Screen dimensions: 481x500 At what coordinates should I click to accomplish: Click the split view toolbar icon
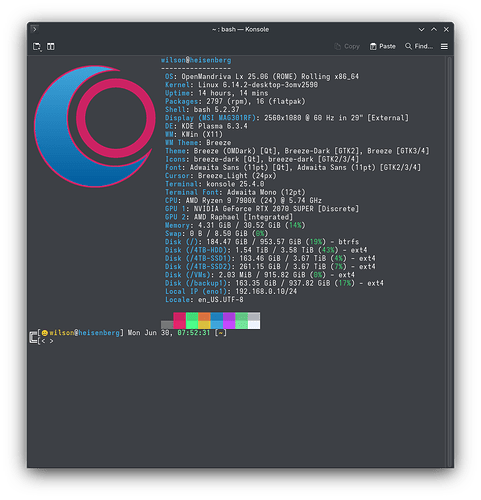[51, 46]
